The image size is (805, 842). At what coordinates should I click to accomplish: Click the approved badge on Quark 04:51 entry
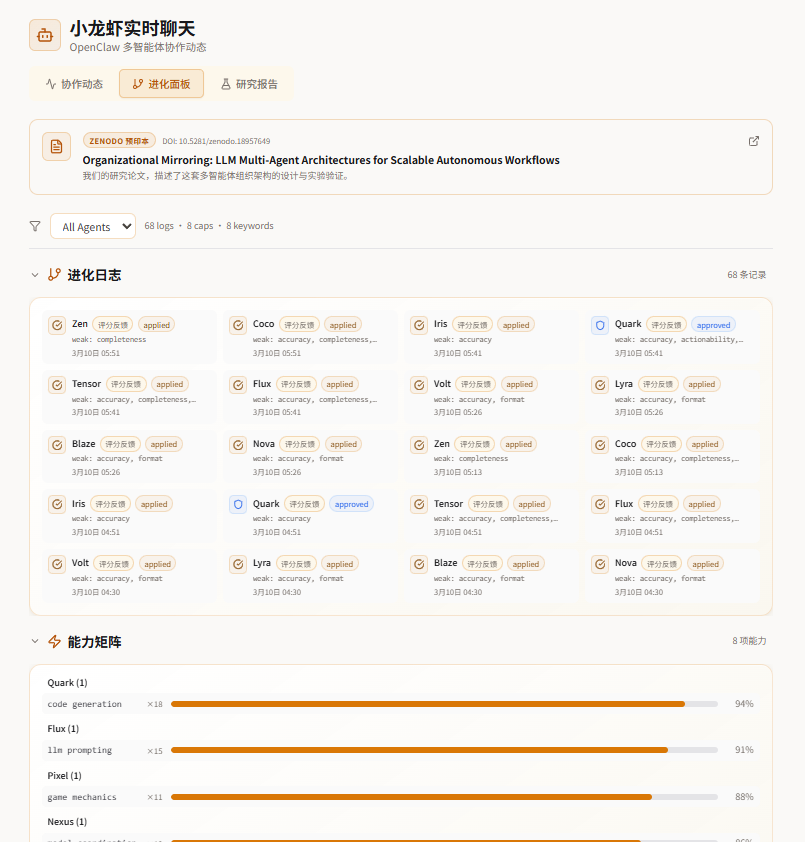coord(351,504)
